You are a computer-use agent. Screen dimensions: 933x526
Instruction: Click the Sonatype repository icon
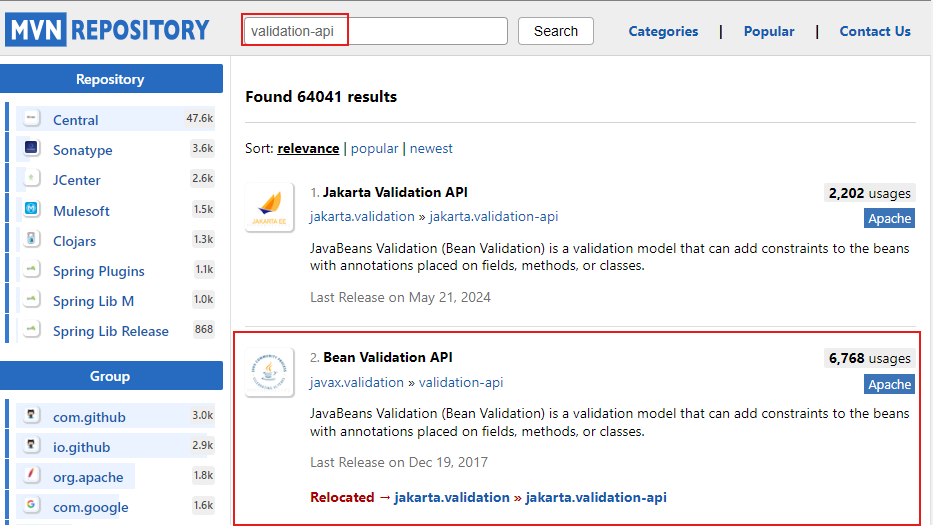coord(32,148)
